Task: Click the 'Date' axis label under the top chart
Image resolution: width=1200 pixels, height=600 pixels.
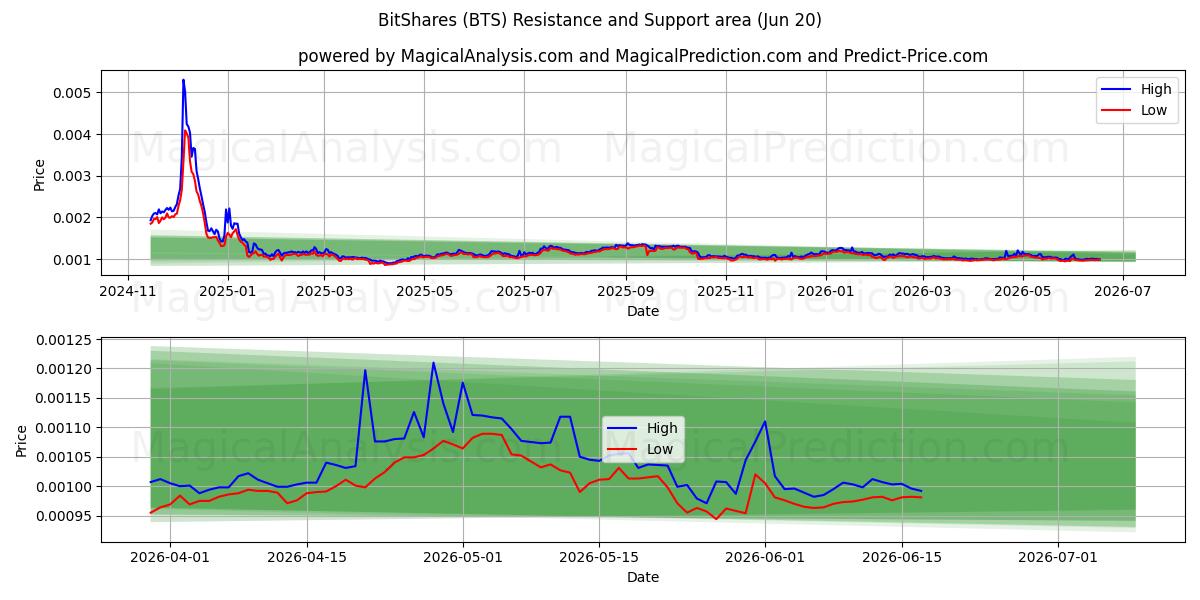Action: 642,311
